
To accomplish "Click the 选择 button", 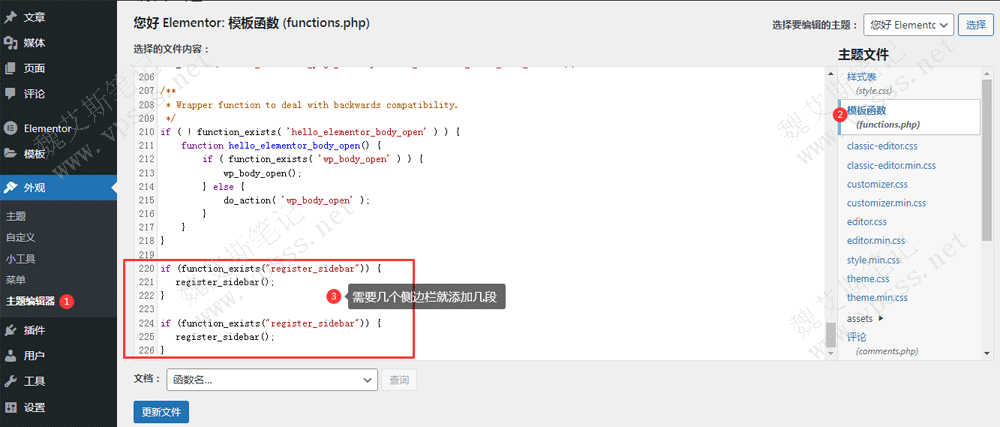I will click(976, 25).
